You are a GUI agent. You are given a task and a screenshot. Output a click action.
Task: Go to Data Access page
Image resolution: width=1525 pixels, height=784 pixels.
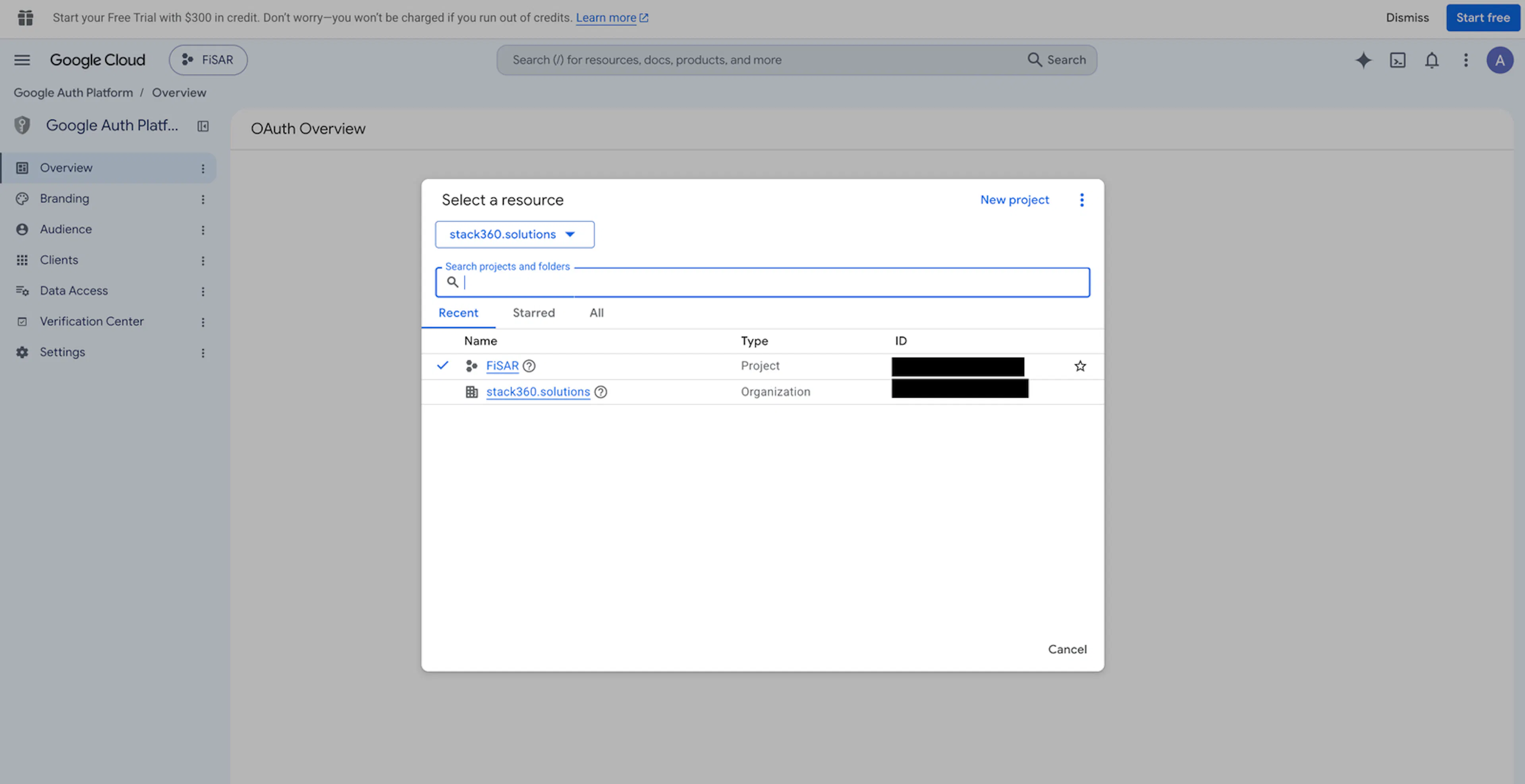[x=74, y=291]
